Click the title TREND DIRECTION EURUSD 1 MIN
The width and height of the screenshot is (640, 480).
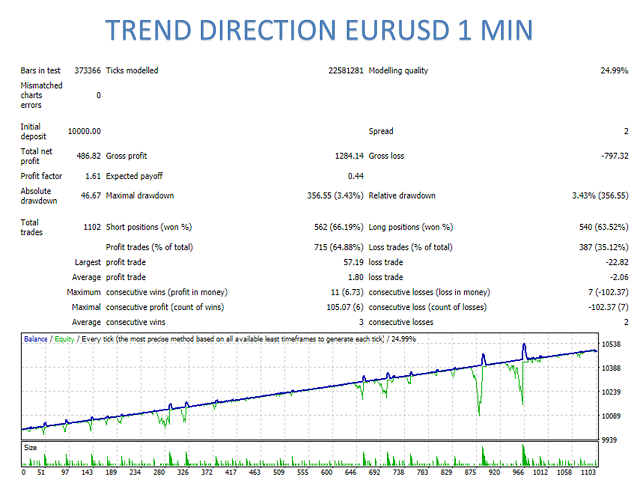click(x=319, y=30)
